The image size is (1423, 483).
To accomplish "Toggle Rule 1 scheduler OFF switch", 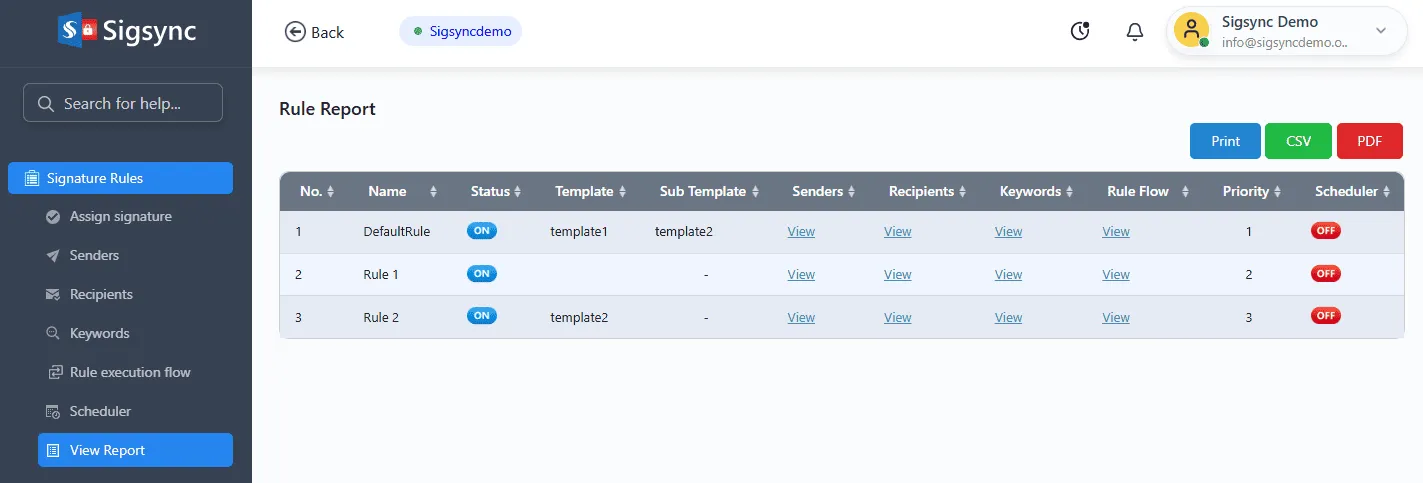I will [1326, 273].
